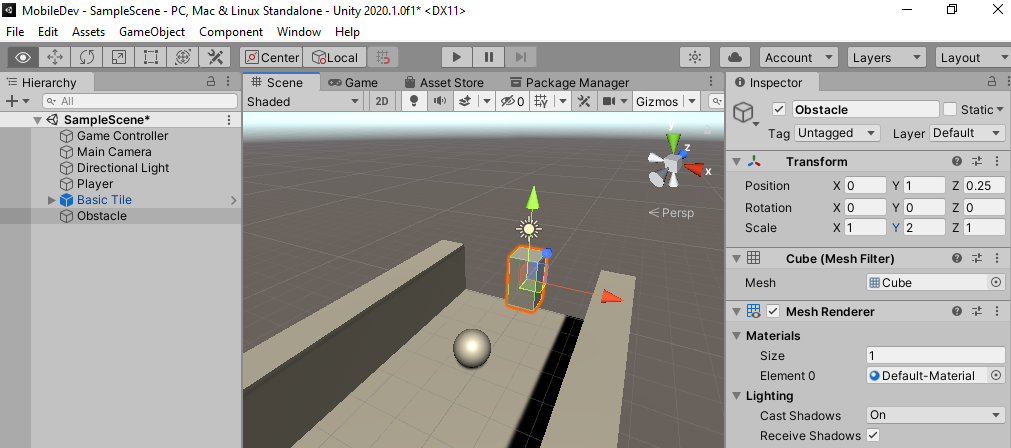Open Cast Shadows On dropdown
The width and height of the screenshot is (1011, 448).
coord(936,415)
